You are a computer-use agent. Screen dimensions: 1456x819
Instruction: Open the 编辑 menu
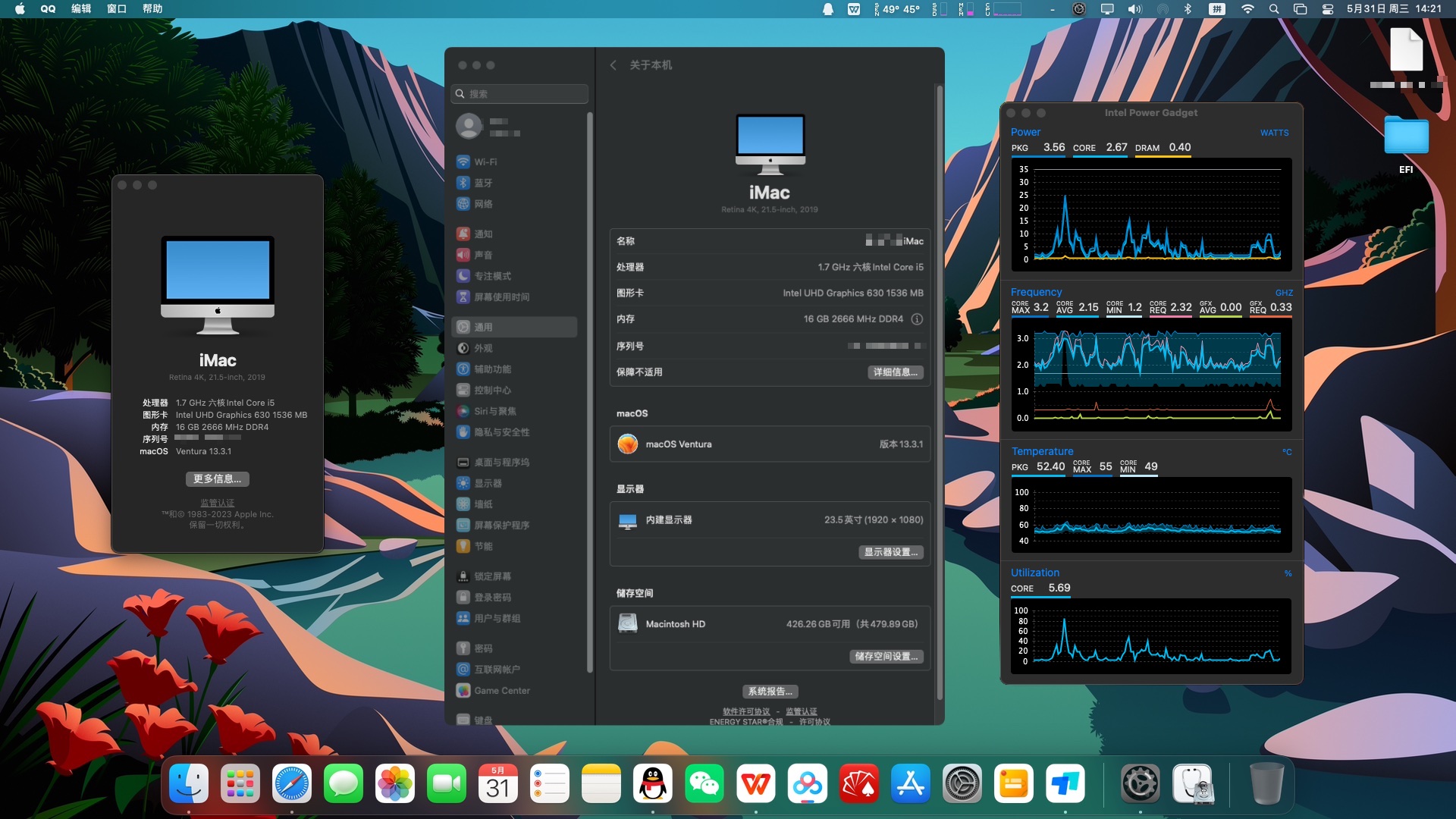tap(81, 9)
